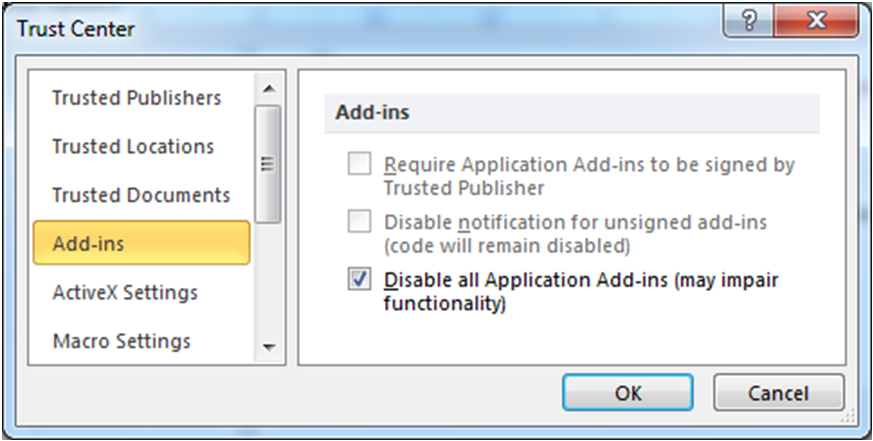
Task: Enable Require Application Add-ins to be signed
Action: tap(359, 165)
